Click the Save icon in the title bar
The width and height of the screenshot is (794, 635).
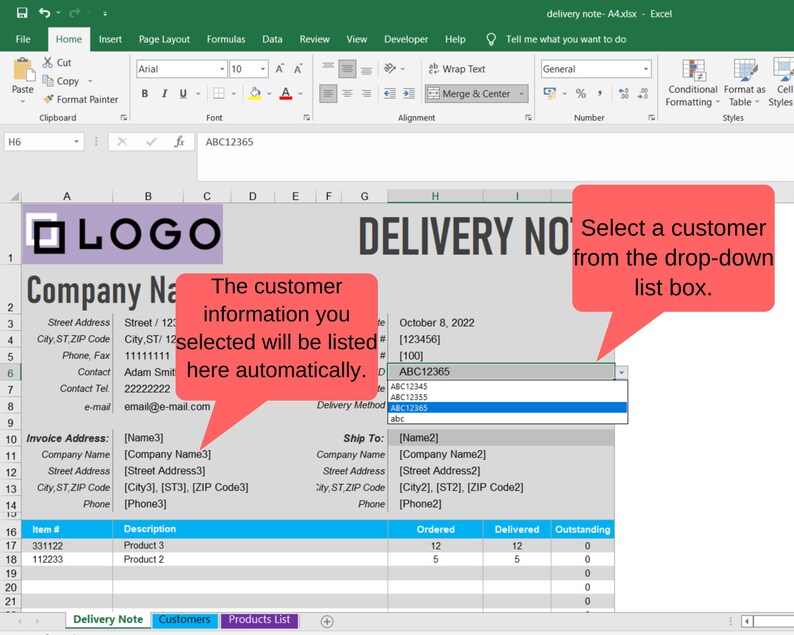coord(22,13)
